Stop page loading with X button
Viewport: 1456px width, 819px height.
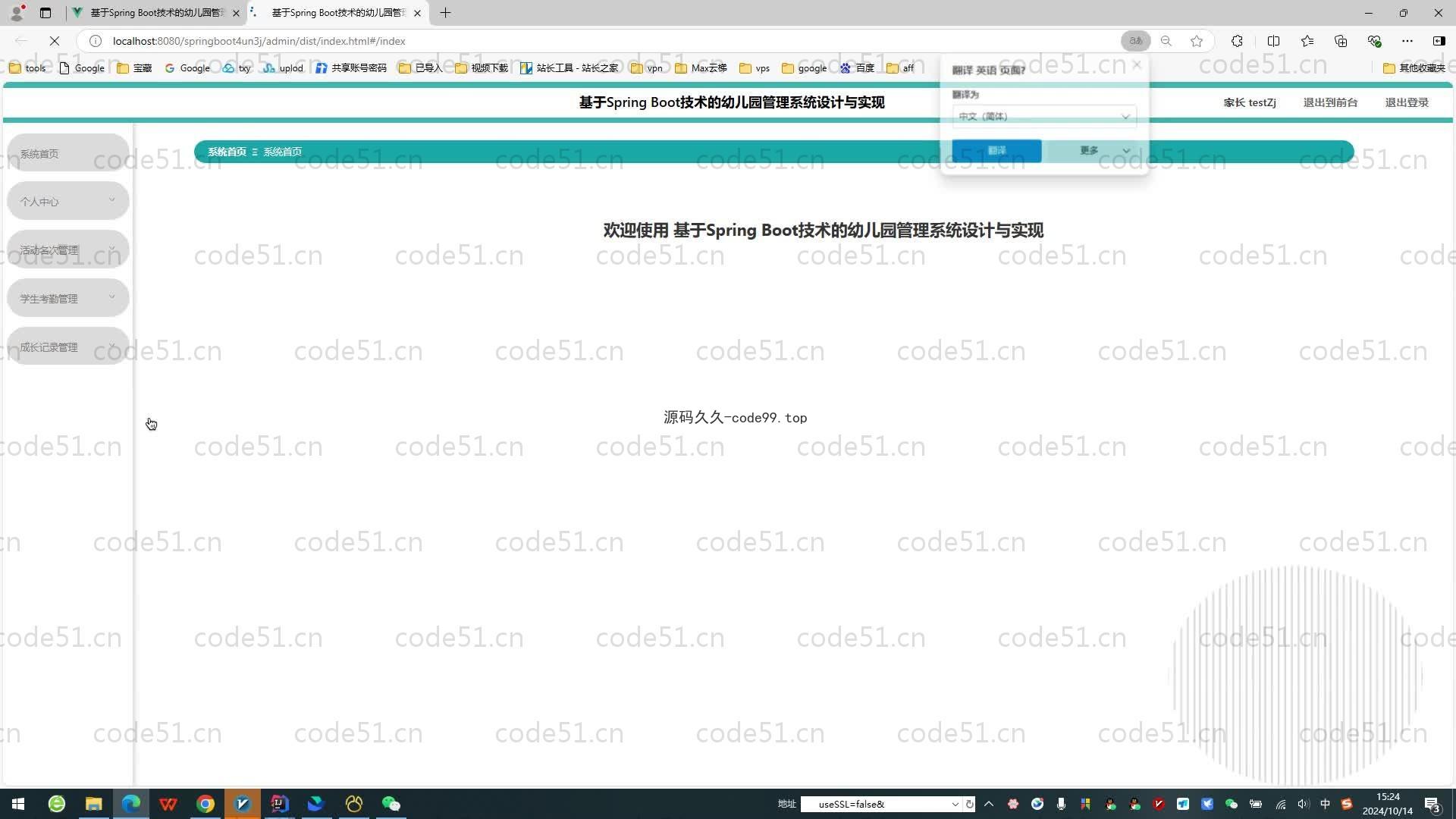pyautogui.click(x=55, y=41)
